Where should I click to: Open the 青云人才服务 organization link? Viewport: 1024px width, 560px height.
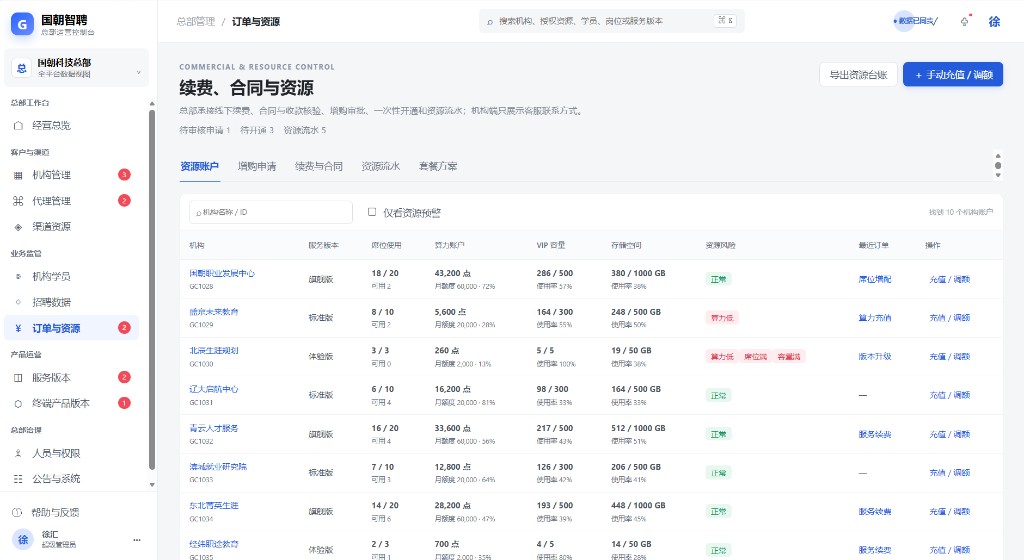(214, 428)
